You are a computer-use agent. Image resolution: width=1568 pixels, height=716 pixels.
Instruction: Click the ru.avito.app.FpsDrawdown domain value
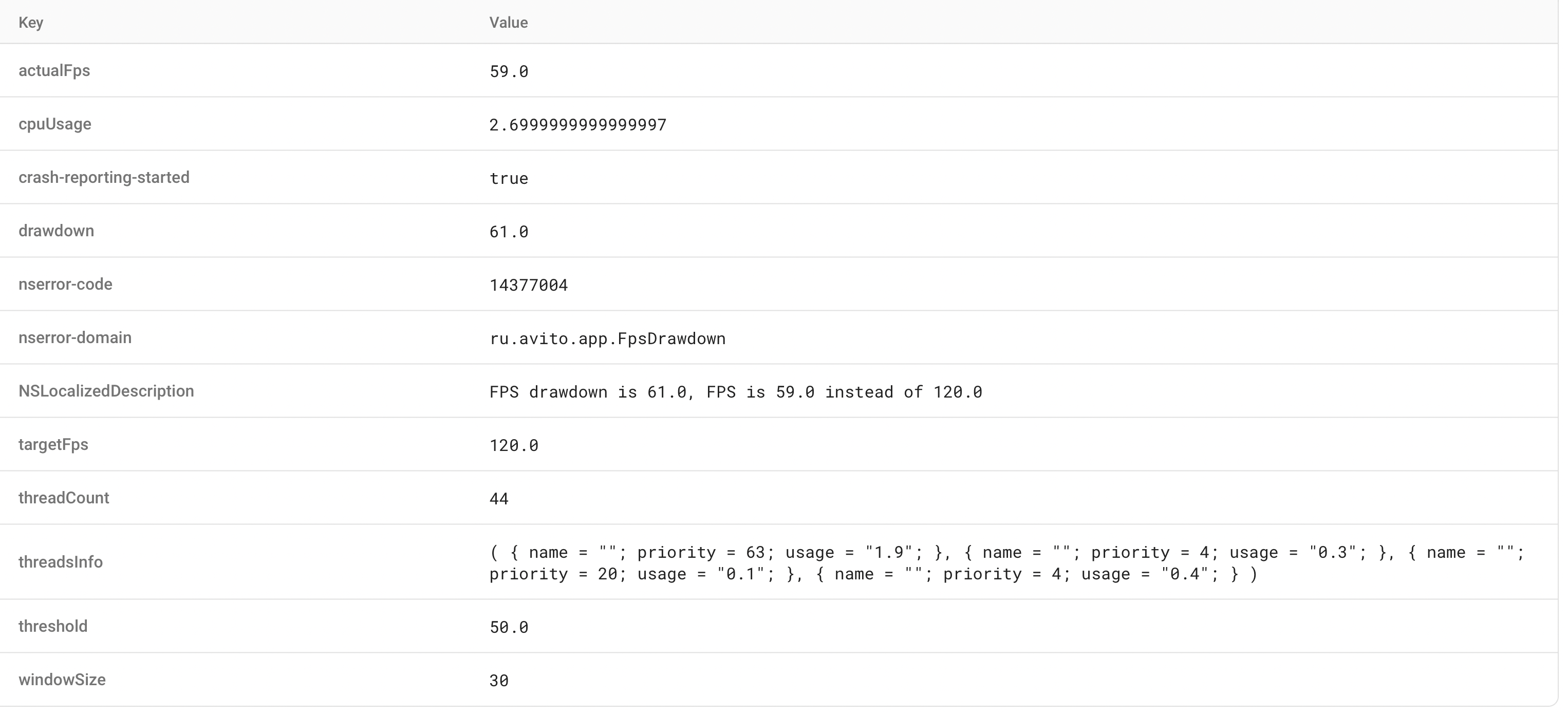coord(607,338)
